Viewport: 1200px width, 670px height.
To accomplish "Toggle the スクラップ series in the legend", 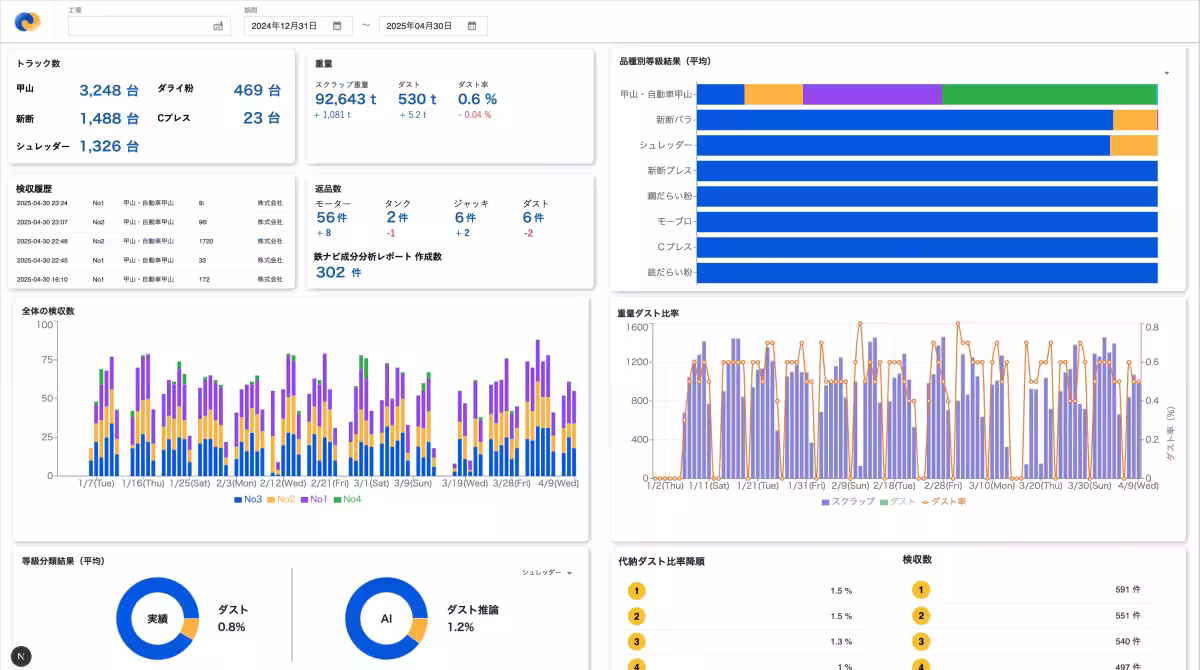I will pos(849,501).
